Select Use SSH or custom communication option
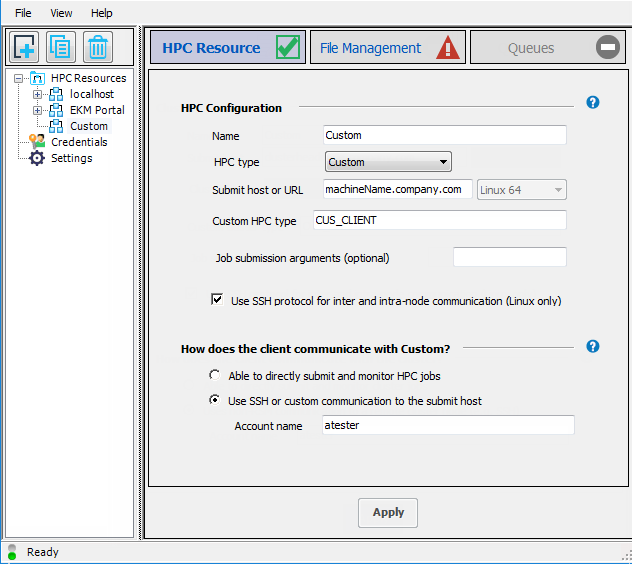 214,400
